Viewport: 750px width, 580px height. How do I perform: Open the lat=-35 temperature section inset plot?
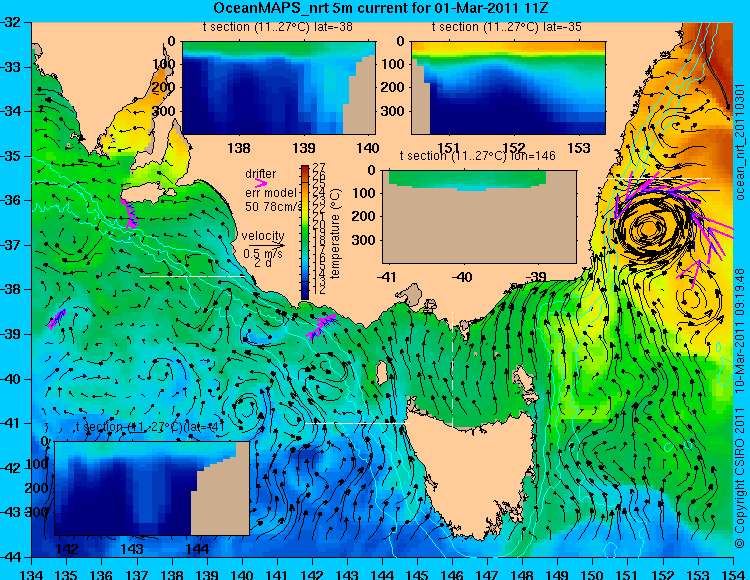[508, 88]
